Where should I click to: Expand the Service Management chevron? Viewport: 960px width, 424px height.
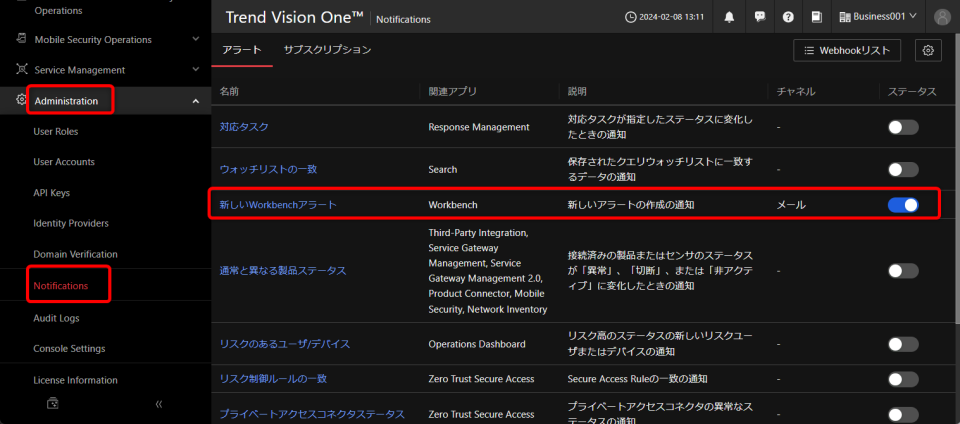coord(196,69)
